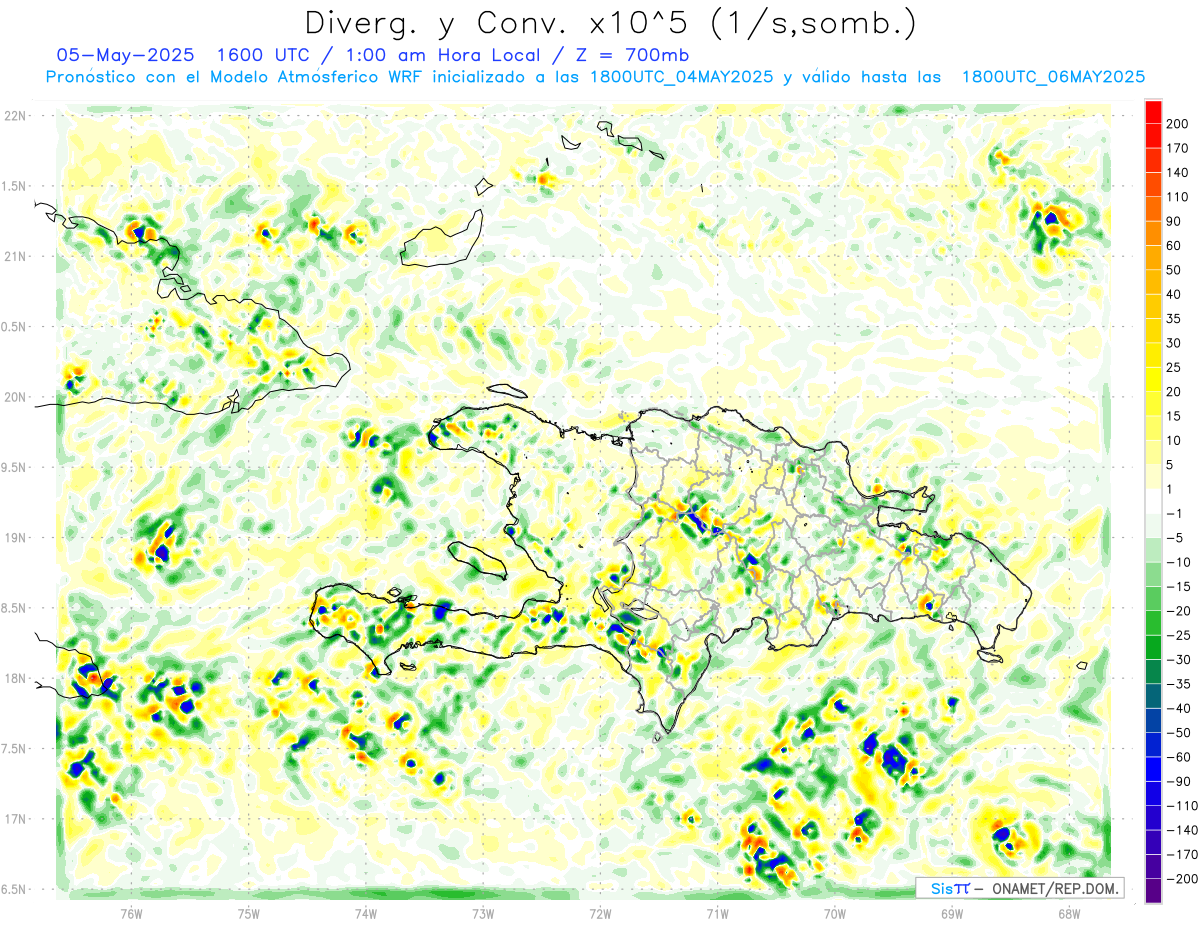Click the 'ONAMET/REP.DOM.' credit label
Screen dimensions: 1200x927
(x=1053, y=888)
